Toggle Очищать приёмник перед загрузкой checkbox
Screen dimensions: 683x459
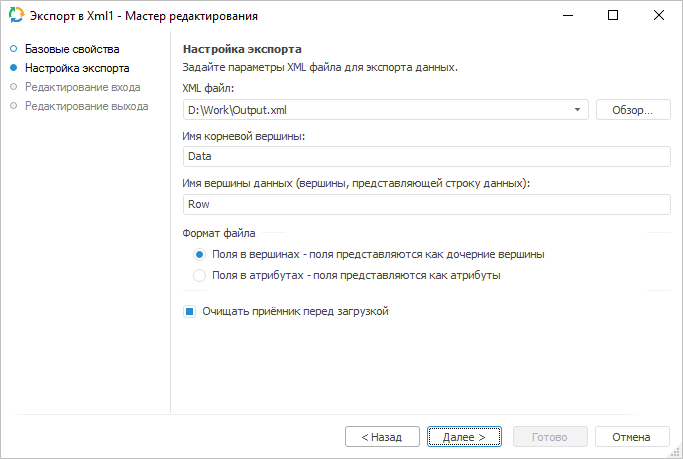click(189, 311)
